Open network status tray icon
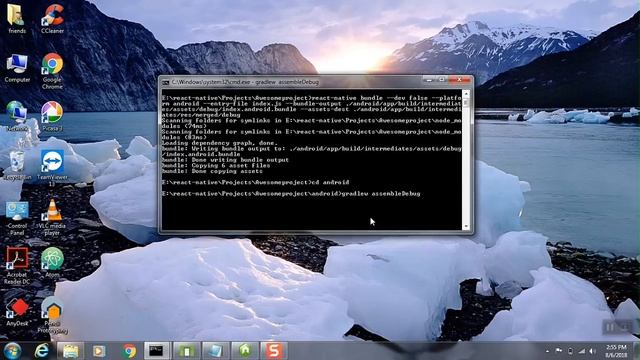Image resolution: width=640 pixels, height=360 pixels. pos(582,351)
